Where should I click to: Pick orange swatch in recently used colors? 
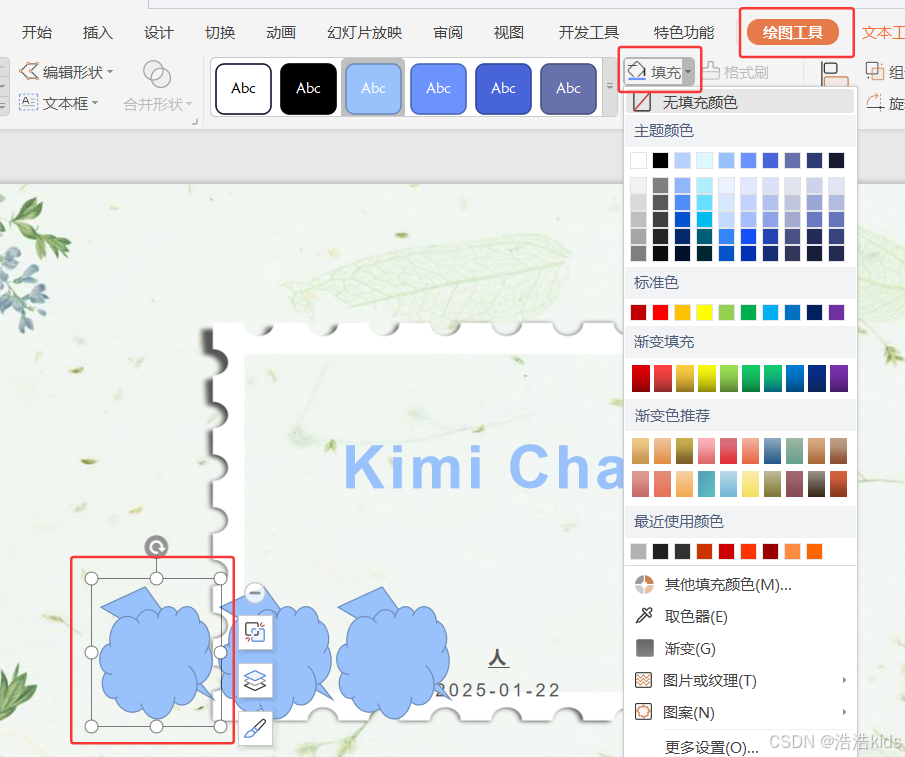click(814, 551)
